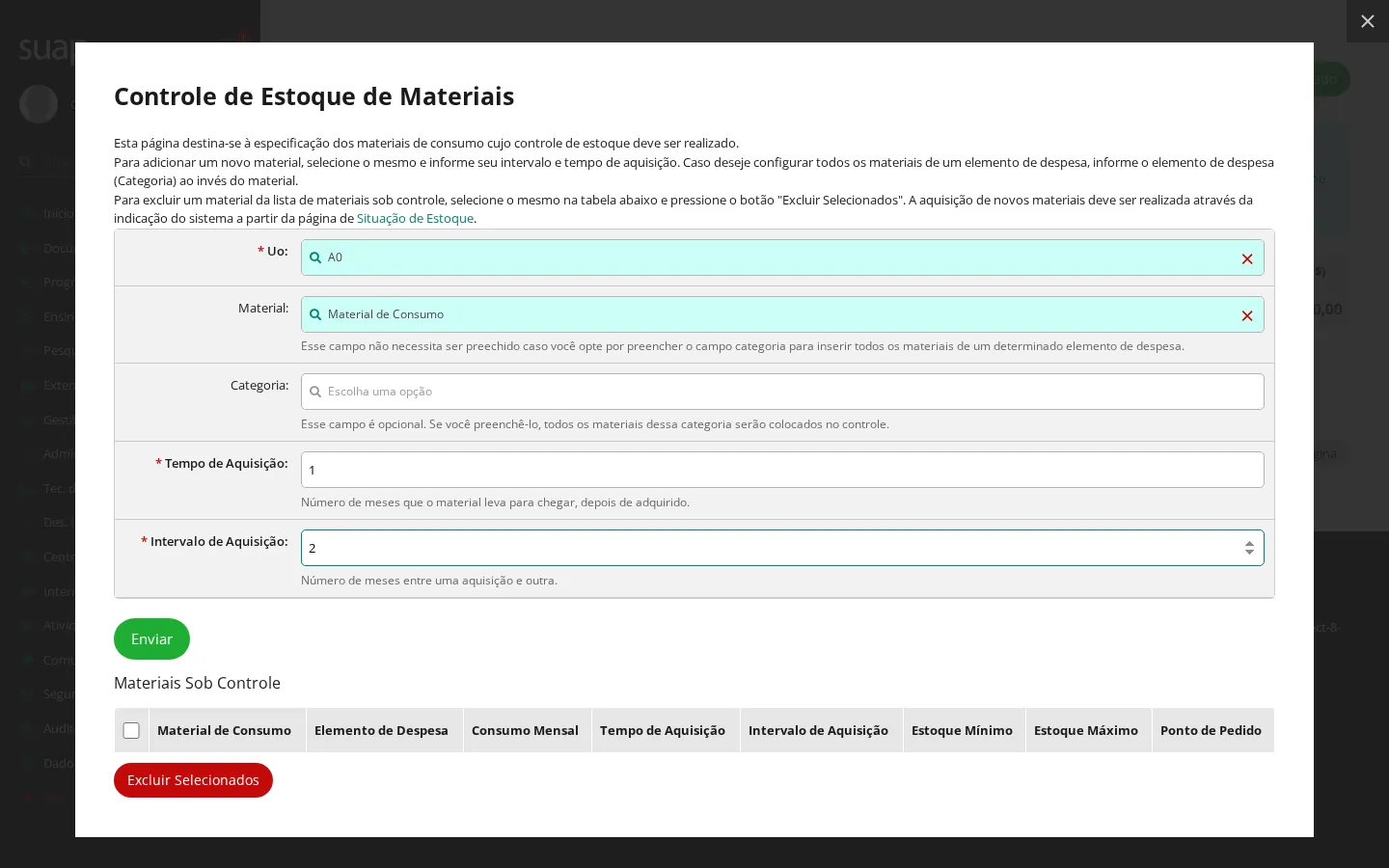Submit the form with Enviar button

point(151,639)
